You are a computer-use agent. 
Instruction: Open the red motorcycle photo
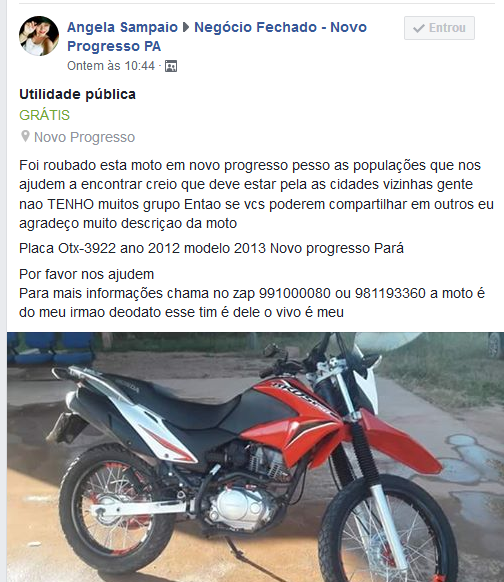coord(255,457)
